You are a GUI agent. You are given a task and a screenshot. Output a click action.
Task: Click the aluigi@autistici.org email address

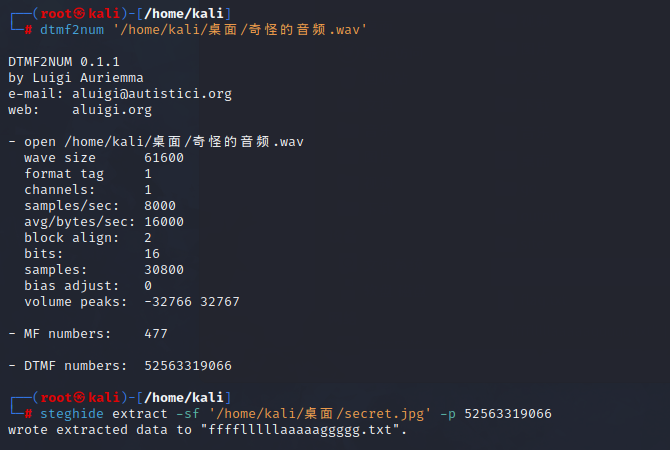[152, 94]
